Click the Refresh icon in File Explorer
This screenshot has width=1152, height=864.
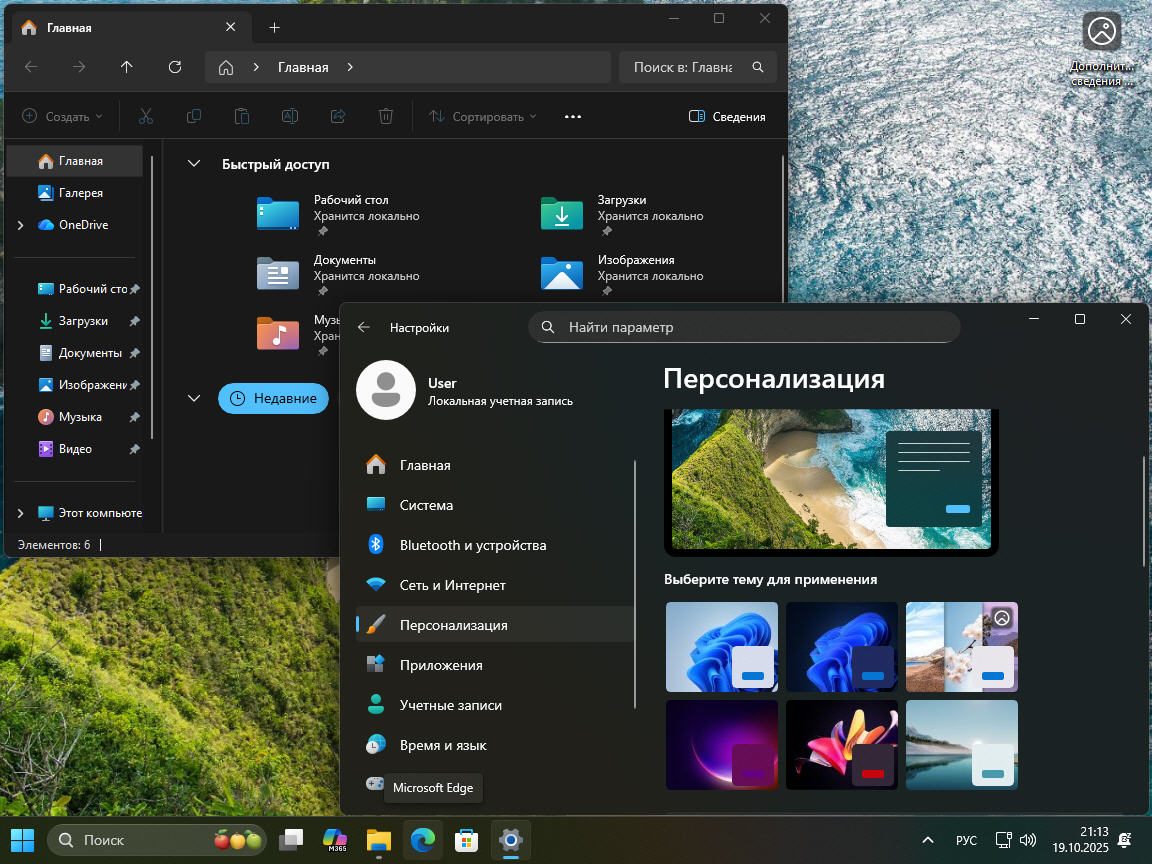click(175, 67)
